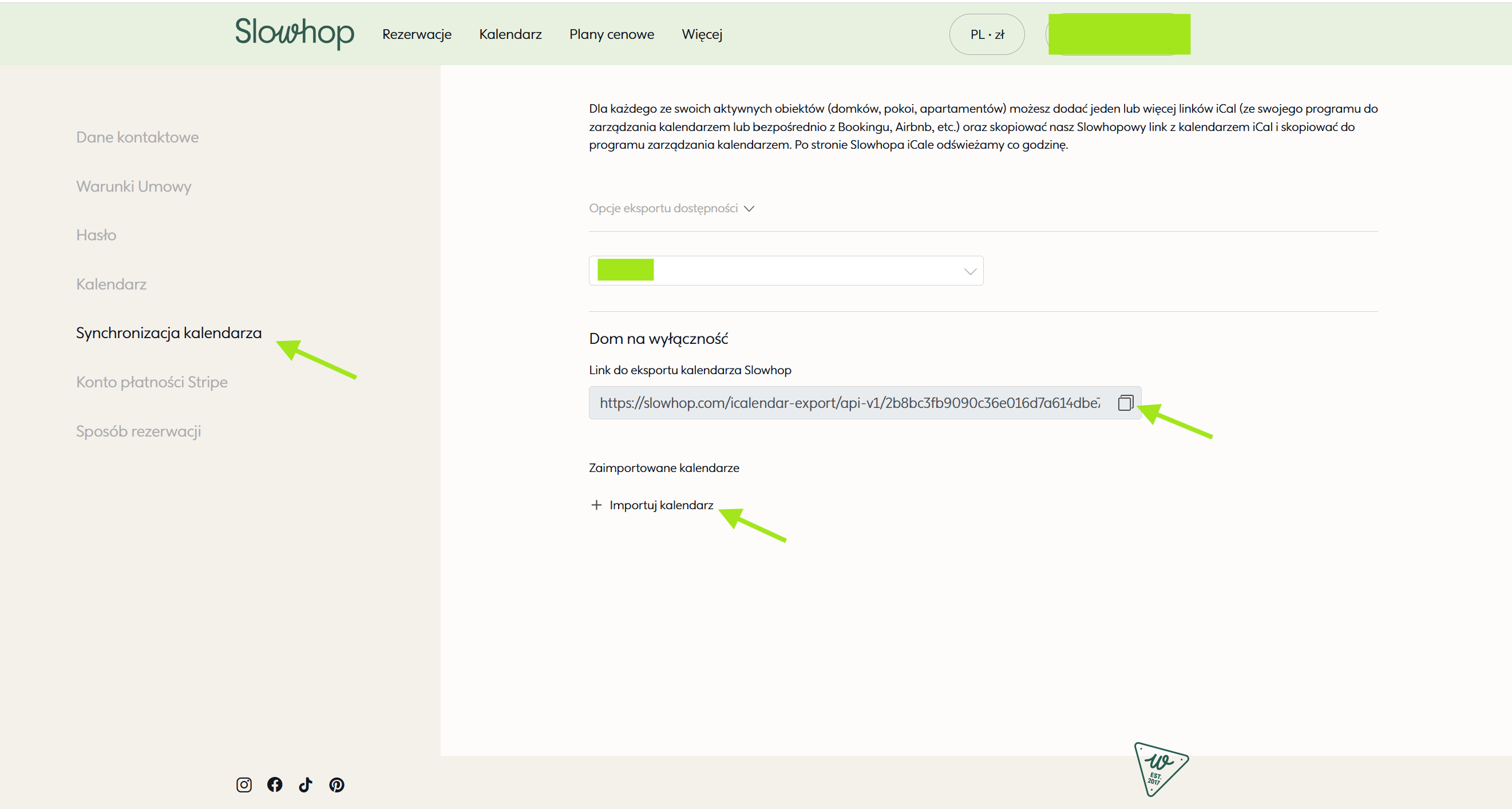Copy the Slowhop export calendar link
Screen dimensions: 1512x809
coord(1125,403)
